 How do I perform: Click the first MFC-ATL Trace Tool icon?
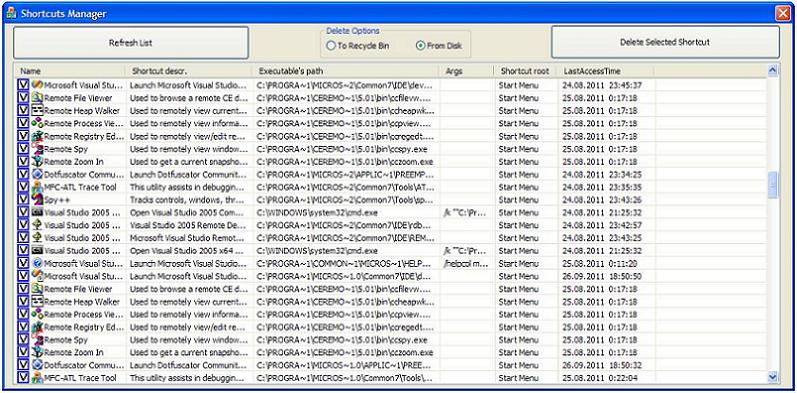pyautogui.click(x=38, y=187)
